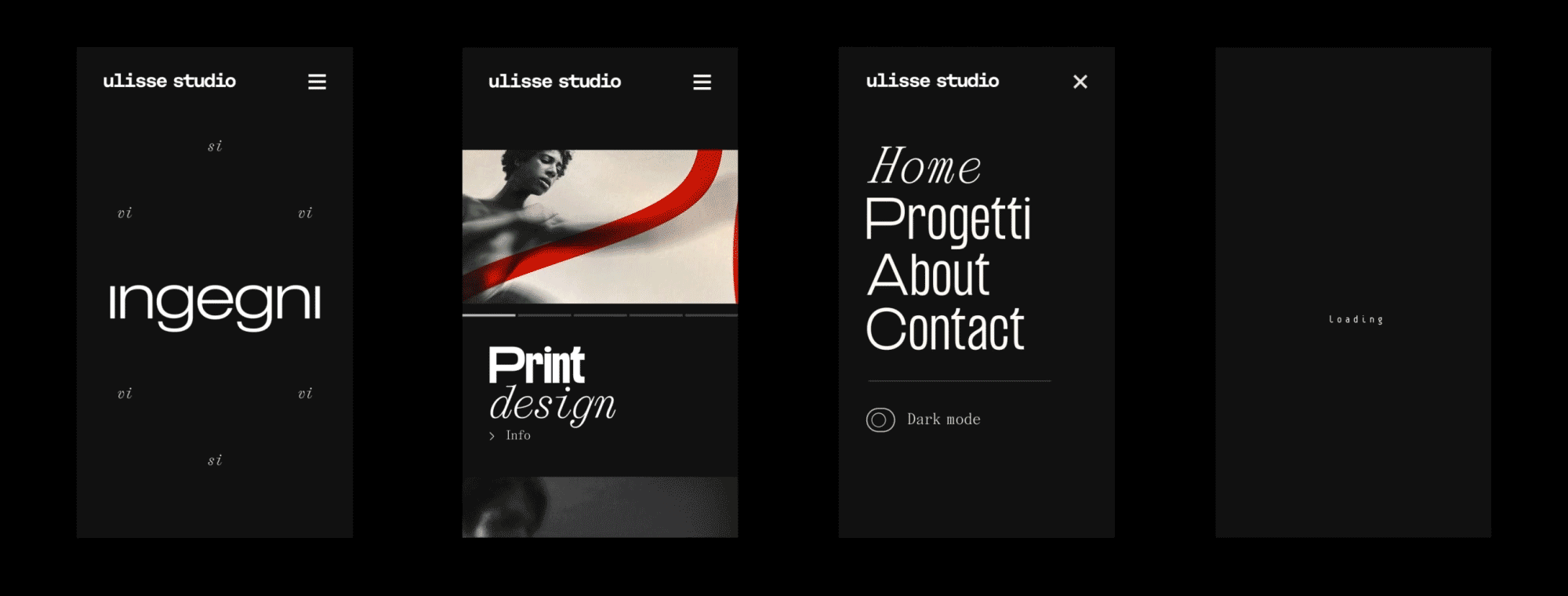
Task: Click the ulisse studio logo above the ribbon photo
Action: [554, 82]
